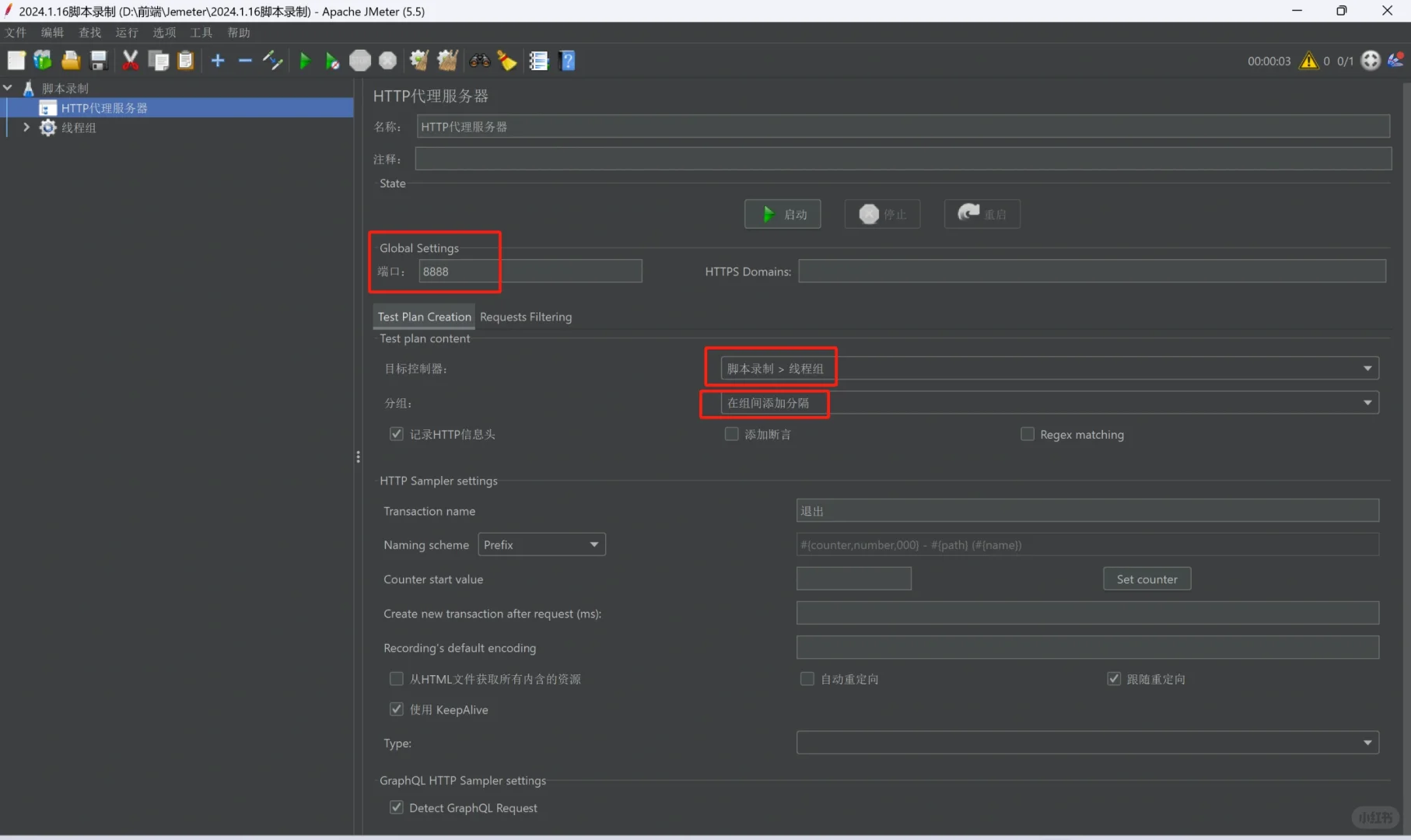Click the Paste clipboard icon

[186, 61]
